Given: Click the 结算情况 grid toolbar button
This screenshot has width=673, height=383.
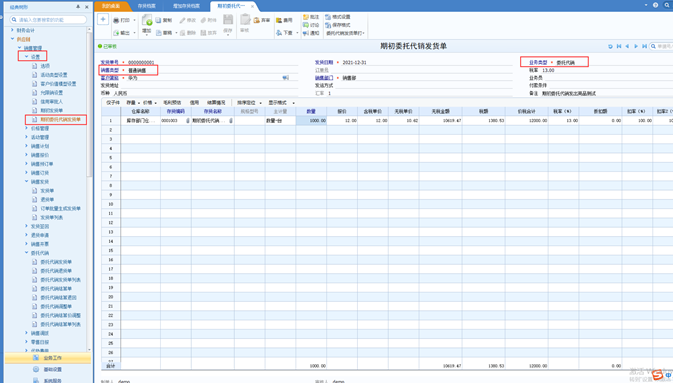Looking at the screenshot, I should tap(216, 103).
